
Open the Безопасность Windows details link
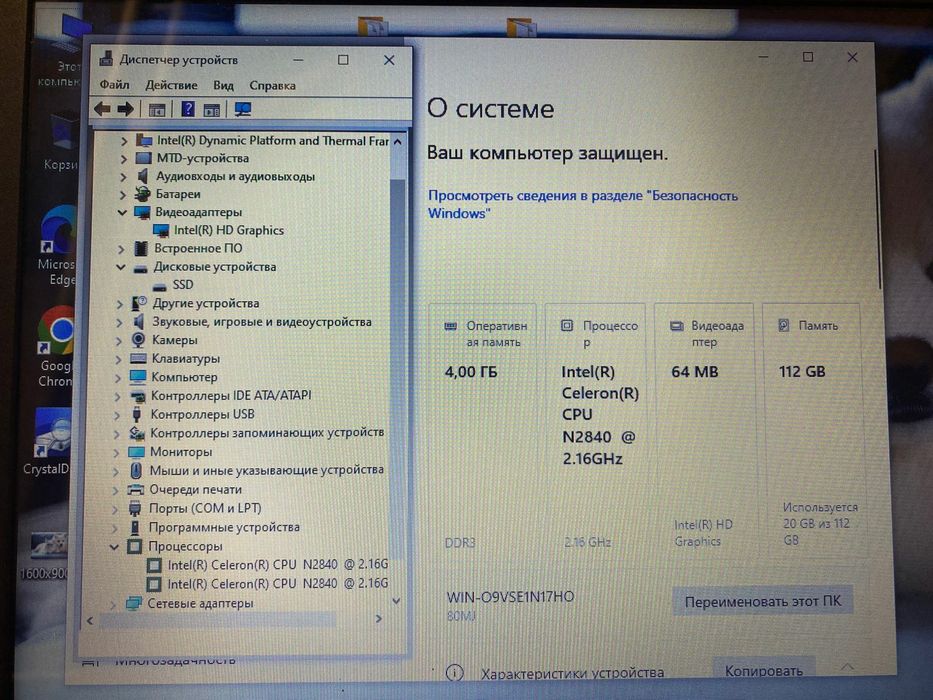[x=583, y=204]
